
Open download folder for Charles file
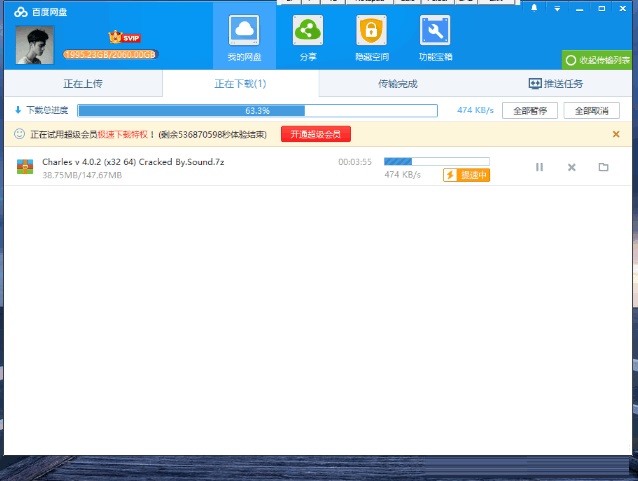603,167
